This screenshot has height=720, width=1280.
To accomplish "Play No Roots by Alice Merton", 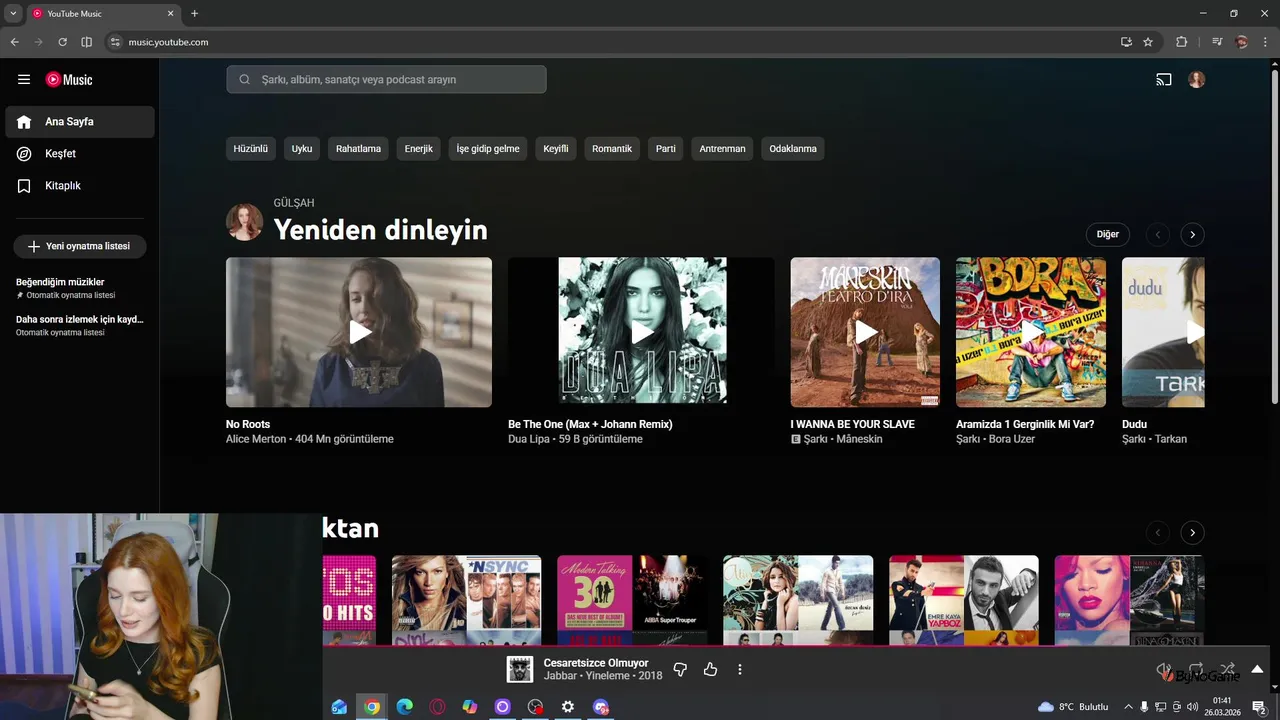I will (359, 332).
